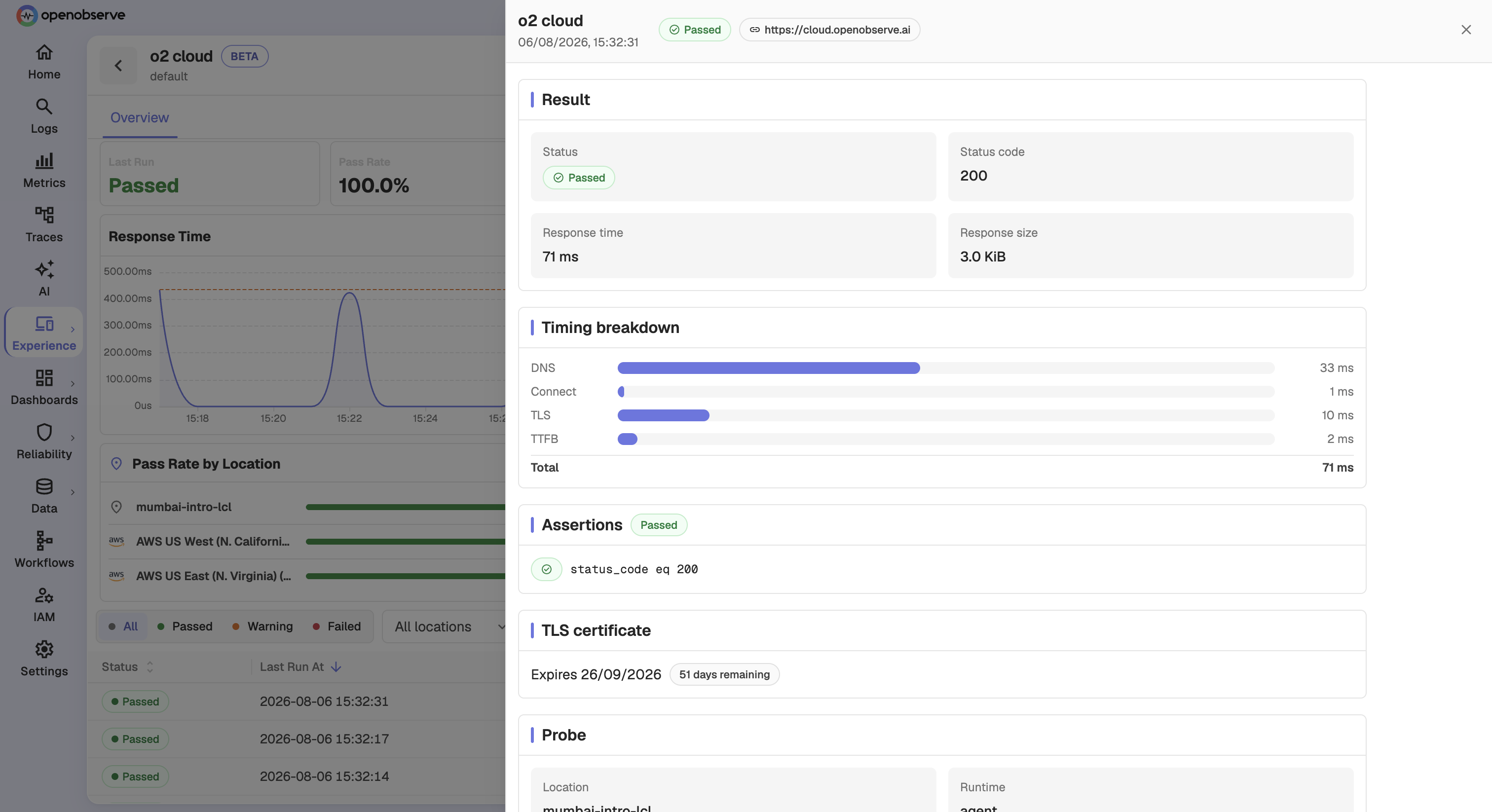Image resolution: width=1492 pixels, height=812 pixels.
Task: Click Expires 26/09/2026 text
Action: pos(596,675)
